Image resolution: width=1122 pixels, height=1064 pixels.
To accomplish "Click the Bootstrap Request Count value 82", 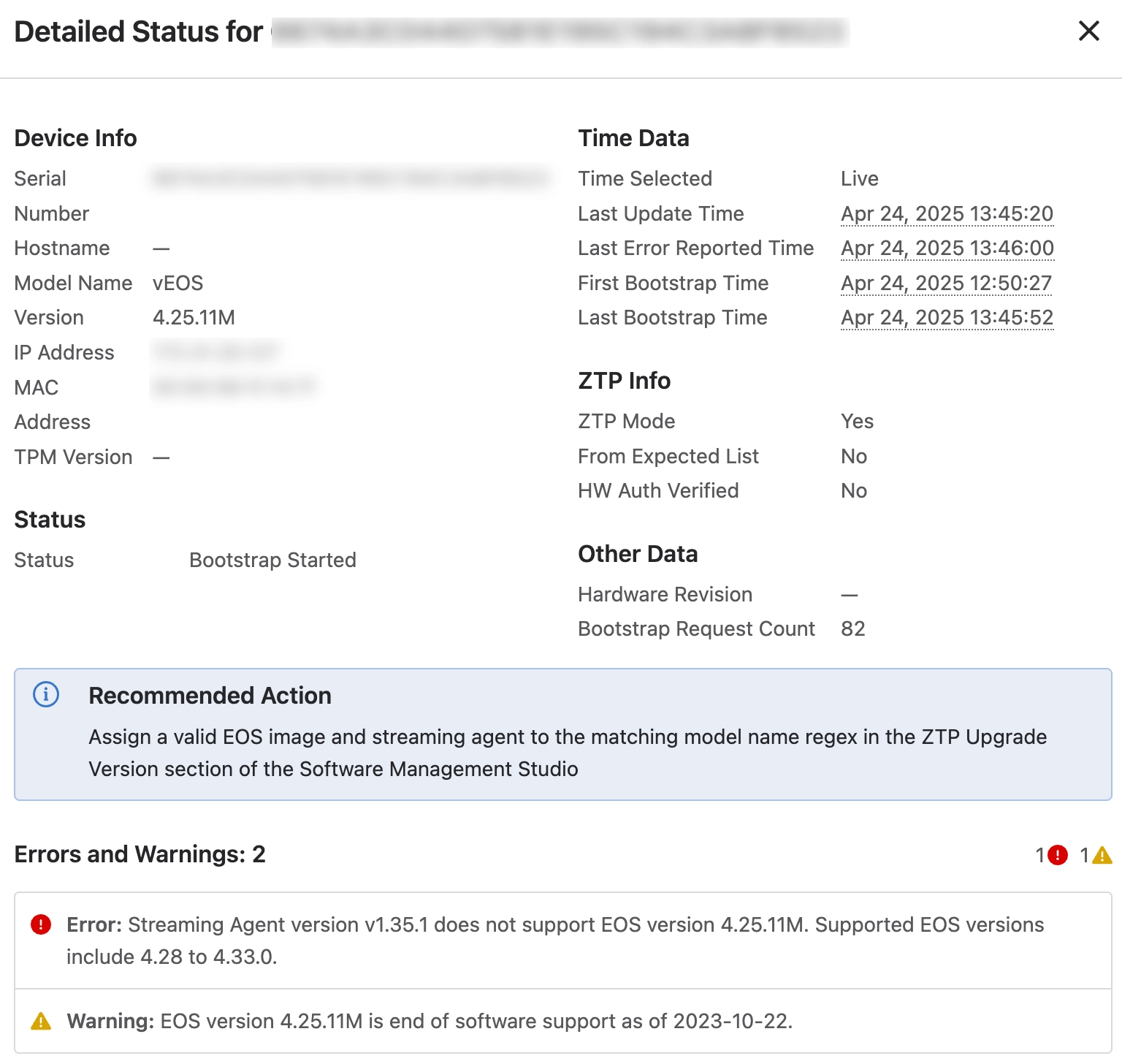I will coord(852,629).
